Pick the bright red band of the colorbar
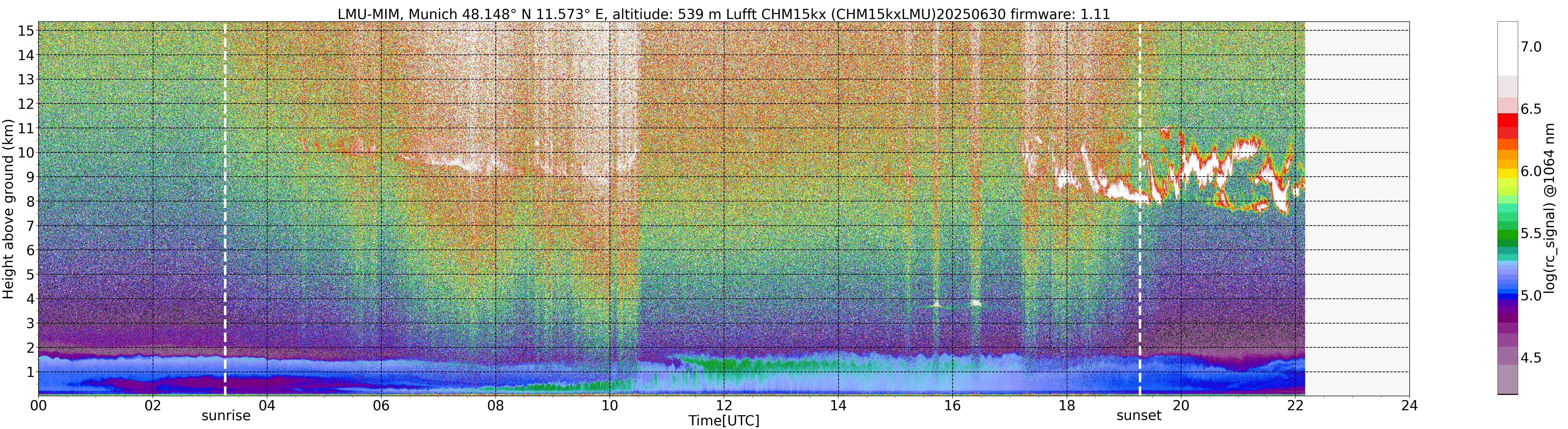The width and height of the screenshot is (1568, 429). 1508,120
